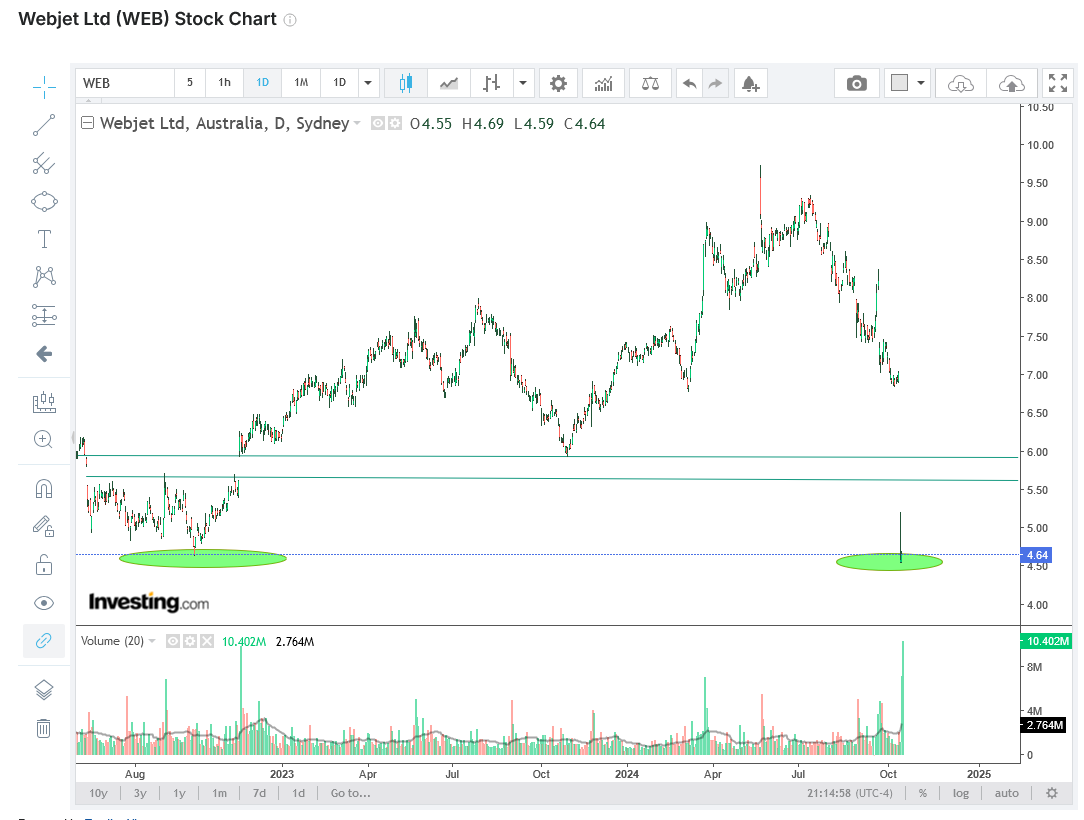Set range to 3y
The height and width of the screenshot is (820, 1084).
(140, 793)
